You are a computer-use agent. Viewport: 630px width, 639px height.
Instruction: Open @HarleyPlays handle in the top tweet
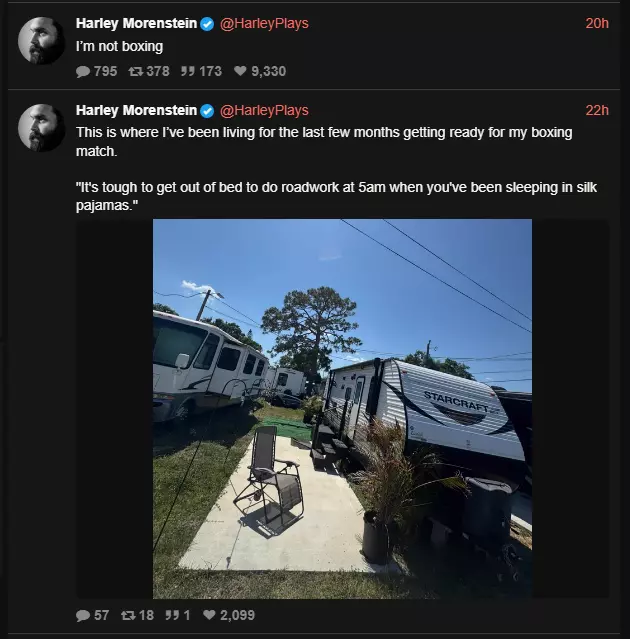tap(264, 24)
